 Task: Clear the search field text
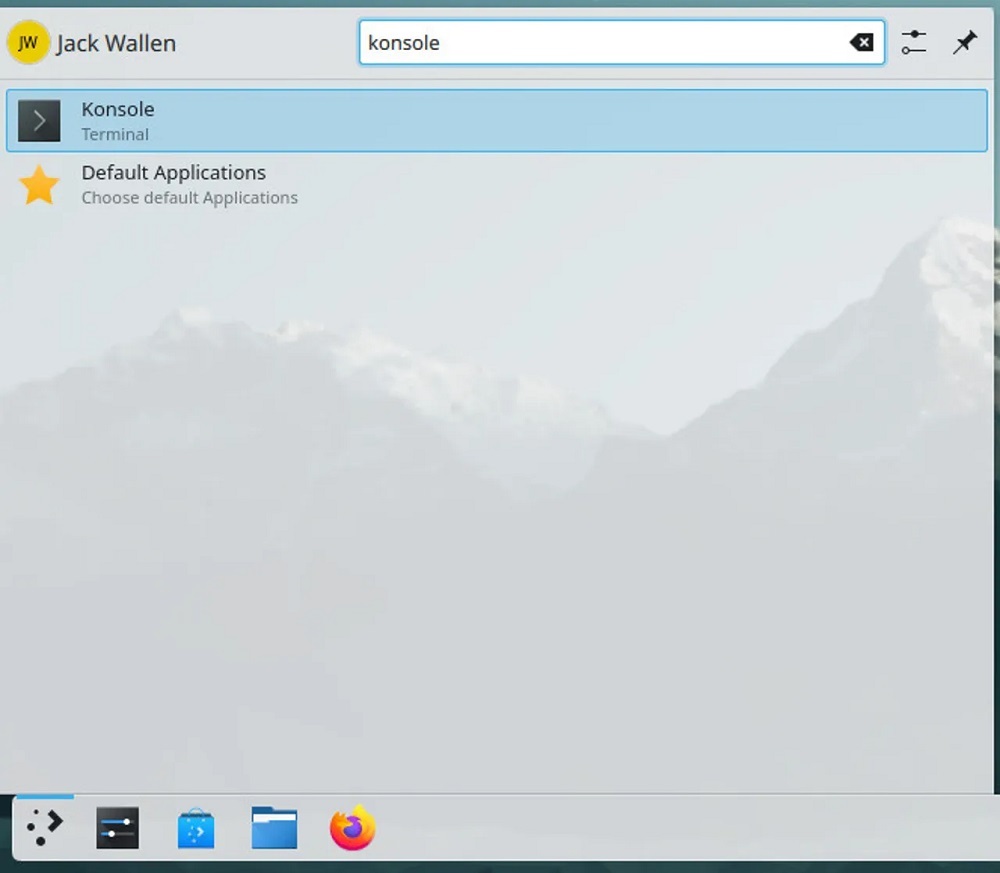[862, 43]
